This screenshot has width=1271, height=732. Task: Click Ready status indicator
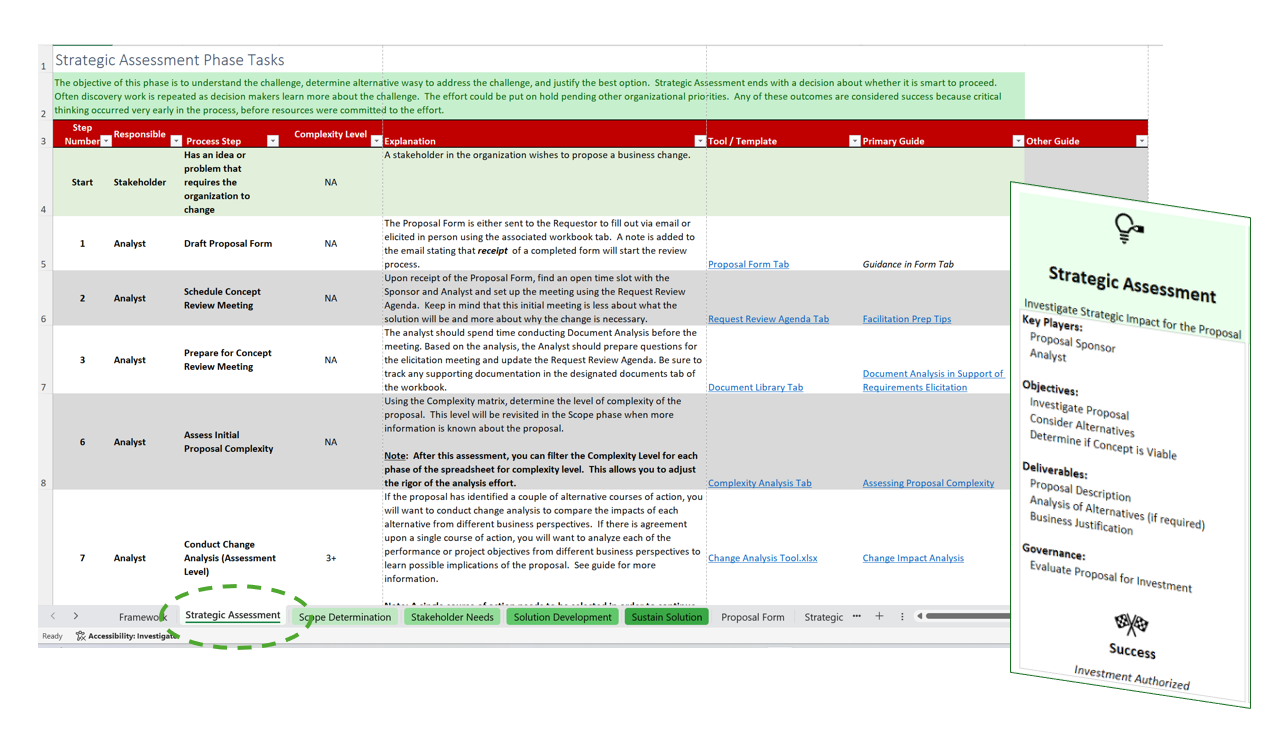click(x=52, y=636)
